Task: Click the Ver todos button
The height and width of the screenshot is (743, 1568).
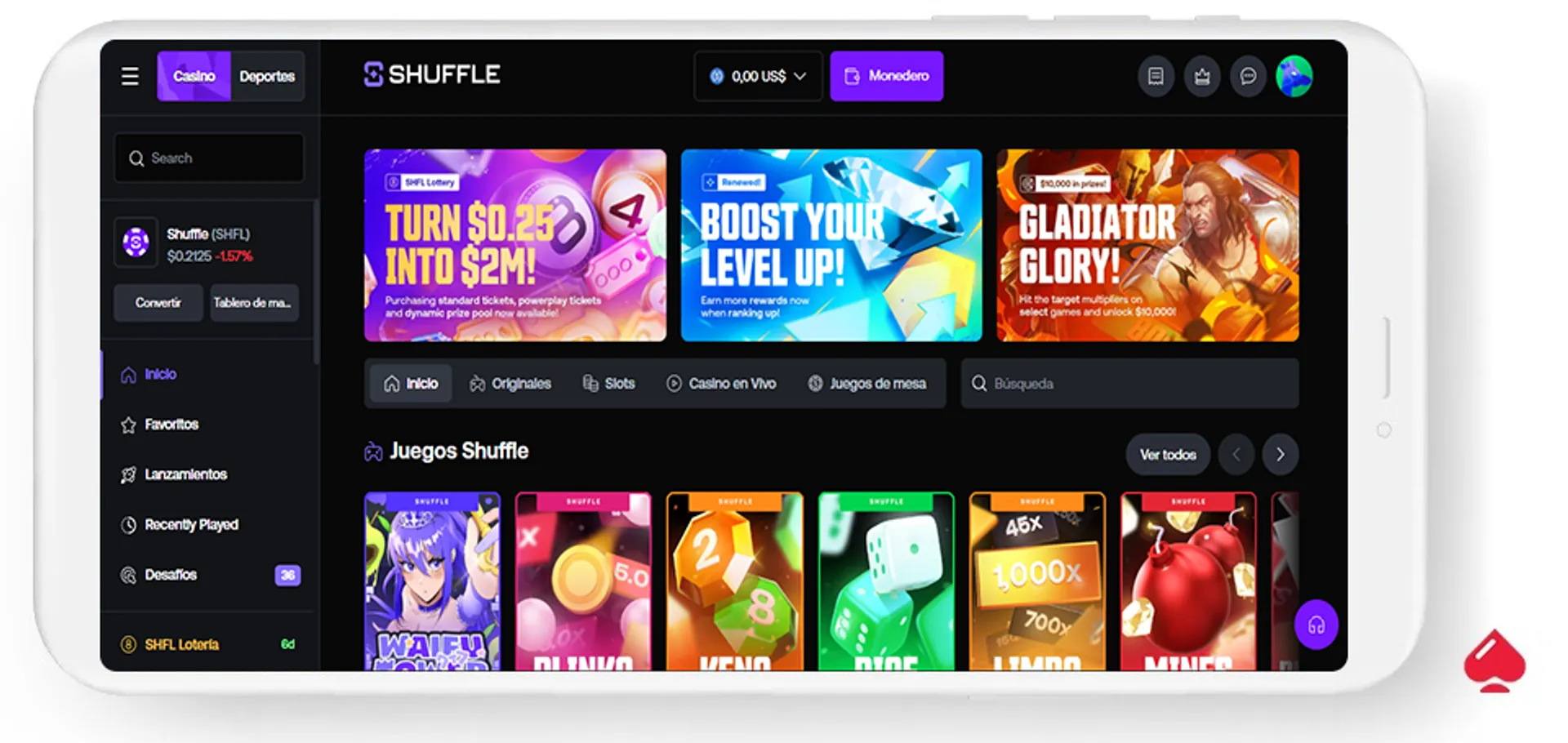Action: pos(1168,455)
